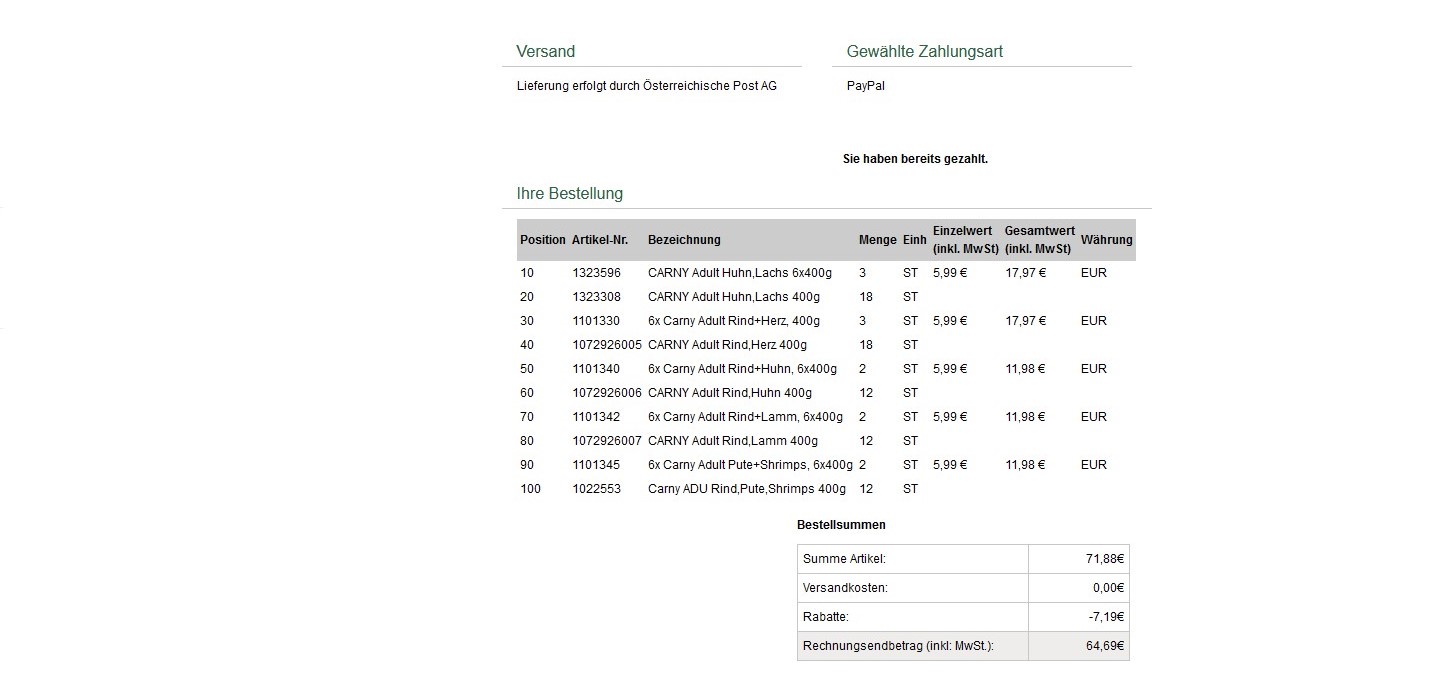
Task: Click the Summe Artikel row label
Action: tap(844, 559)
